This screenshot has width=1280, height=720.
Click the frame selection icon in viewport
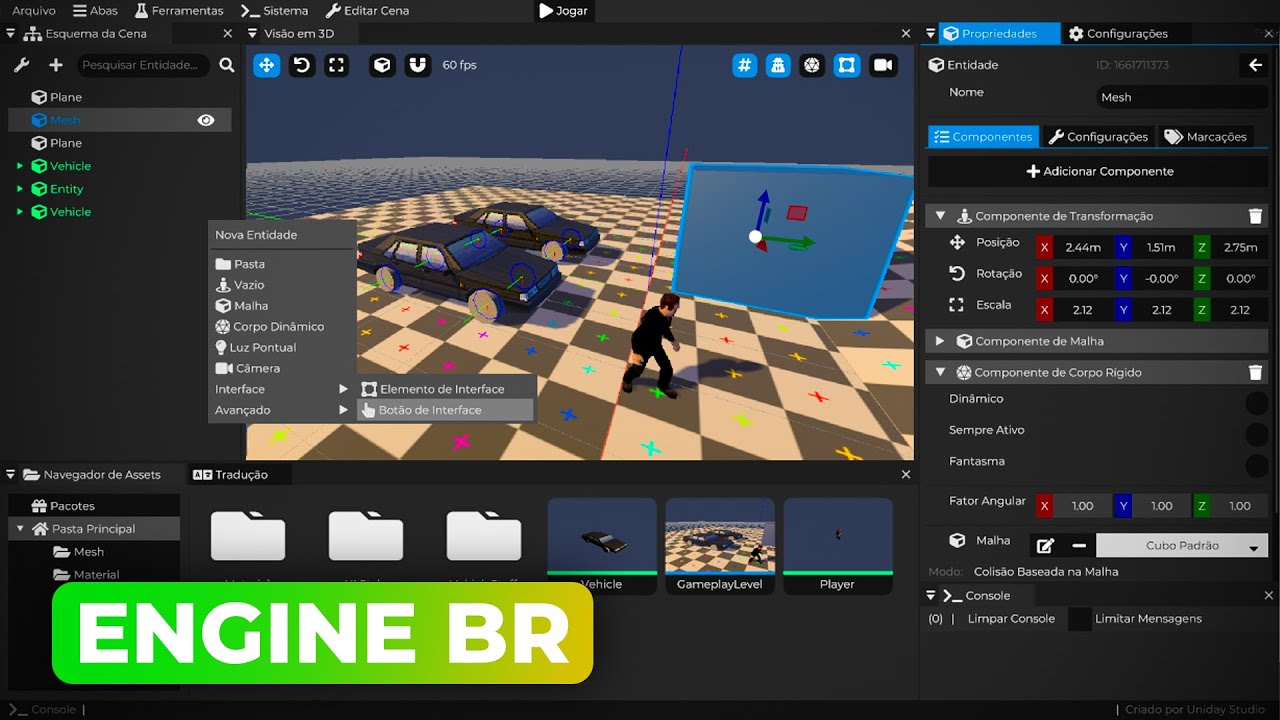[847, 65]
